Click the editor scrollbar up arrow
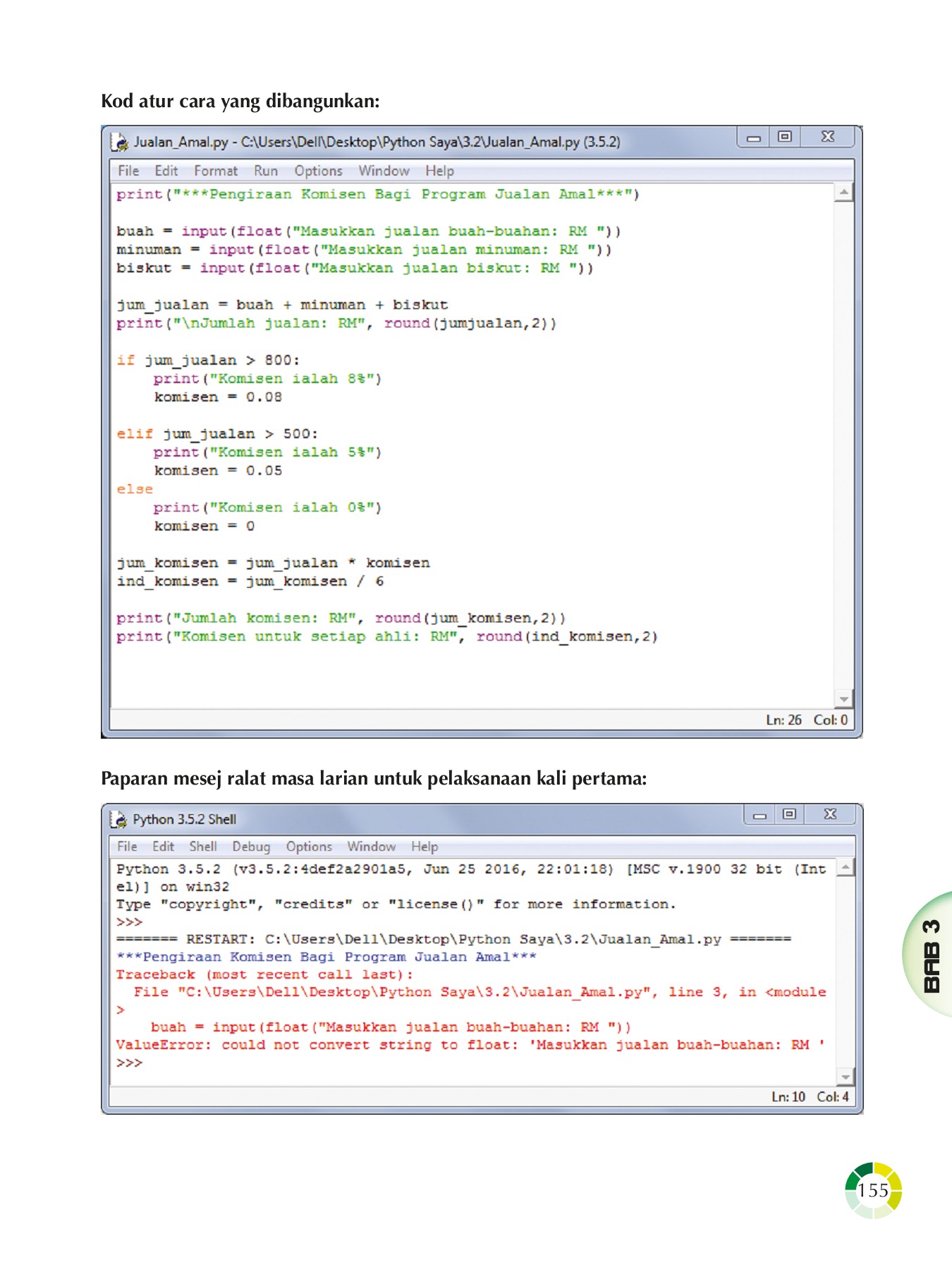Screen dimensions: 952x1270 tap(843, 192)
